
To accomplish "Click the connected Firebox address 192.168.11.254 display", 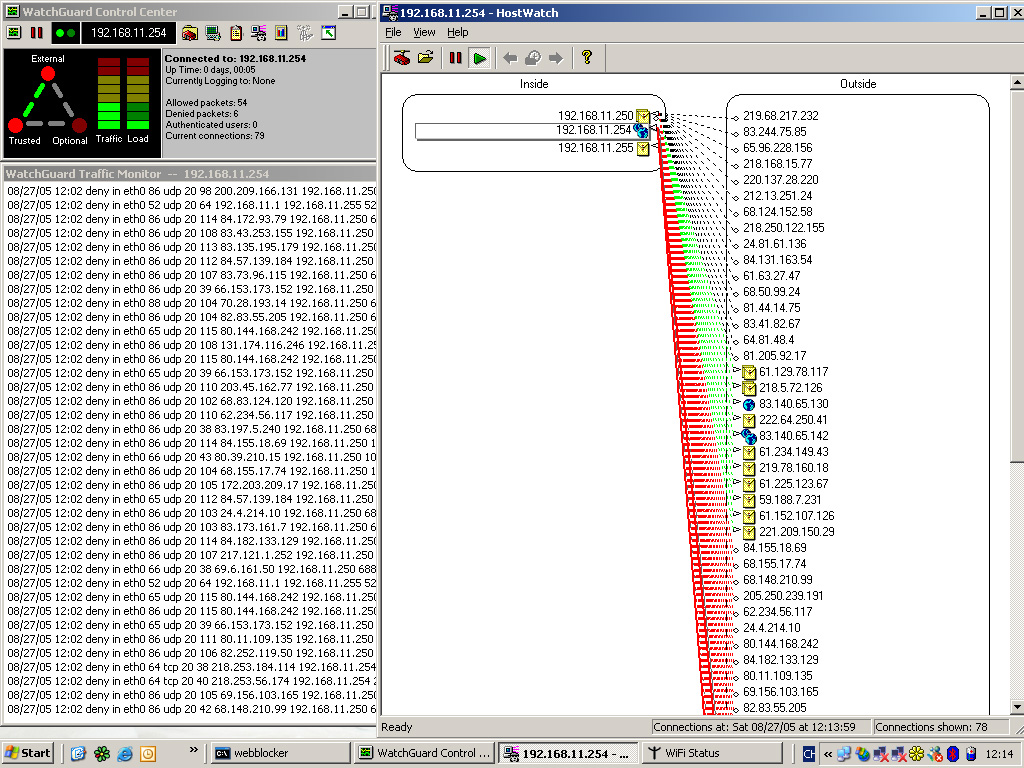I will click(x=129, y=33).
